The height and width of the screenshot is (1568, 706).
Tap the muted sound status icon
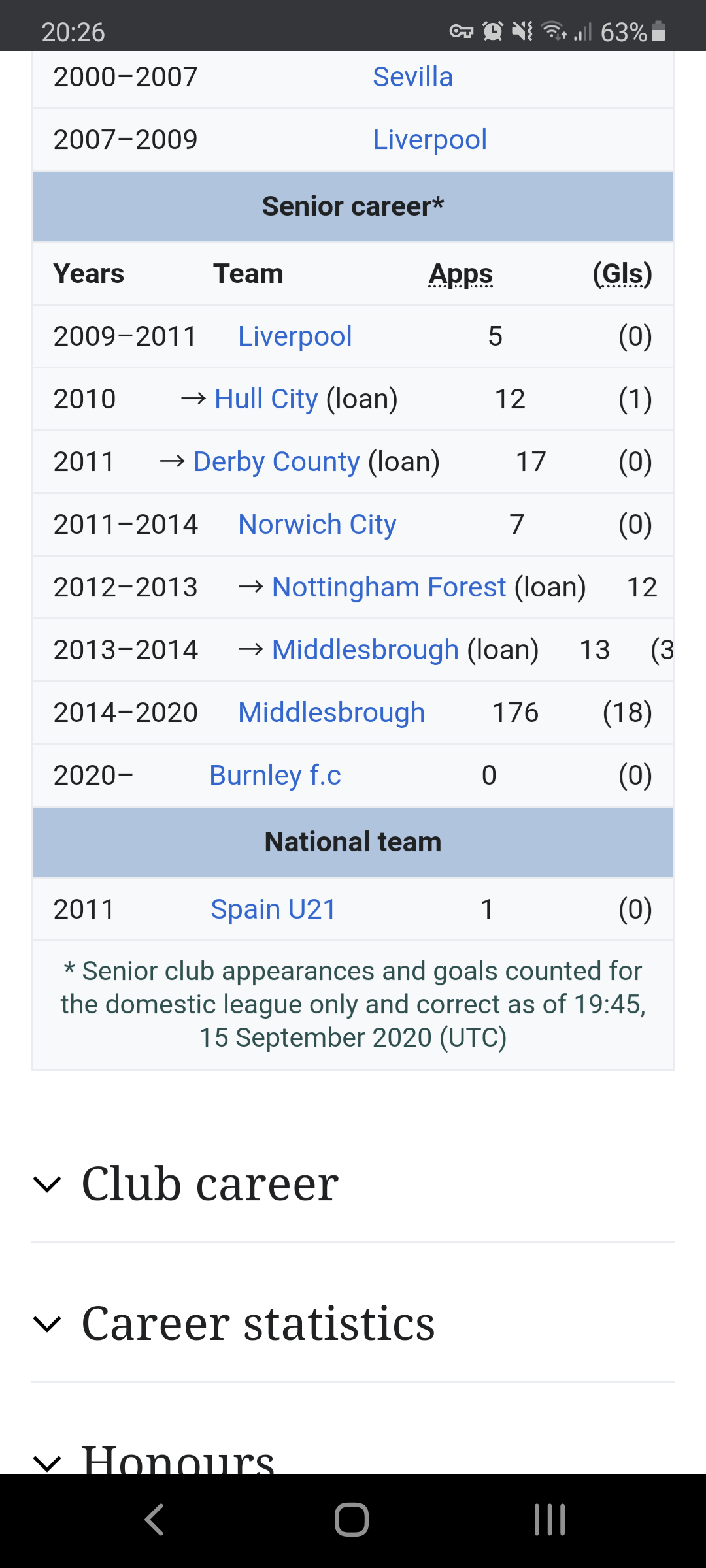click(x=522, y=31)
